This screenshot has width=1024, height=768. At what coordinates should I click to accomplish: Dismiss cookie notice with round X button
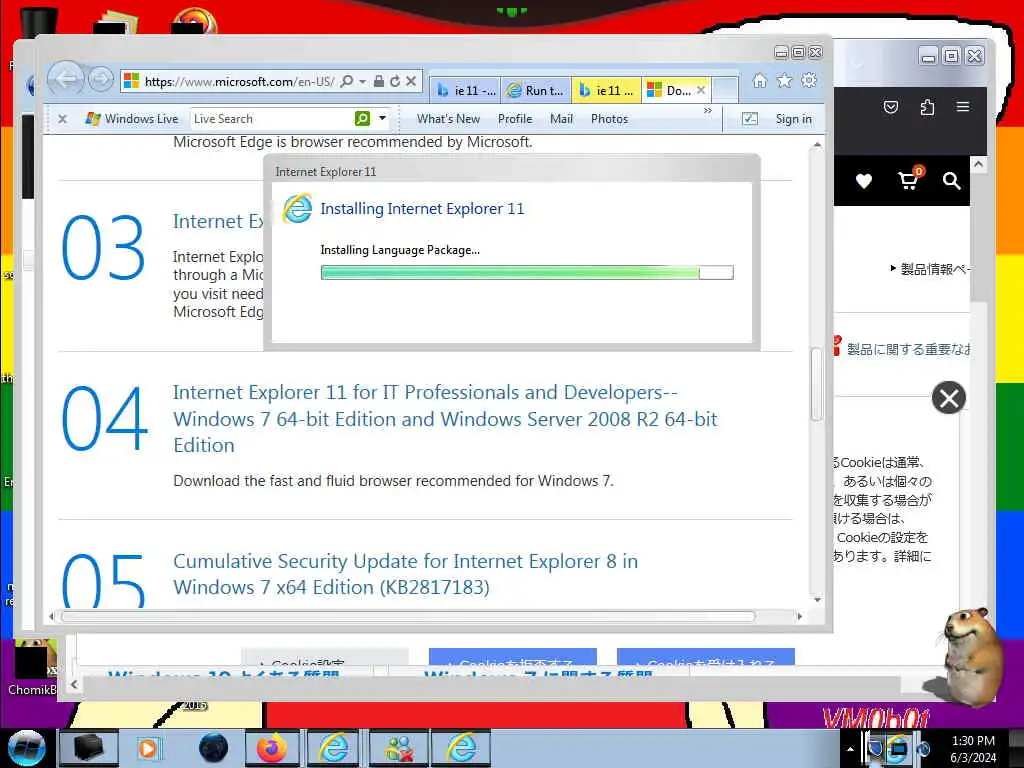tap(949, 398)
